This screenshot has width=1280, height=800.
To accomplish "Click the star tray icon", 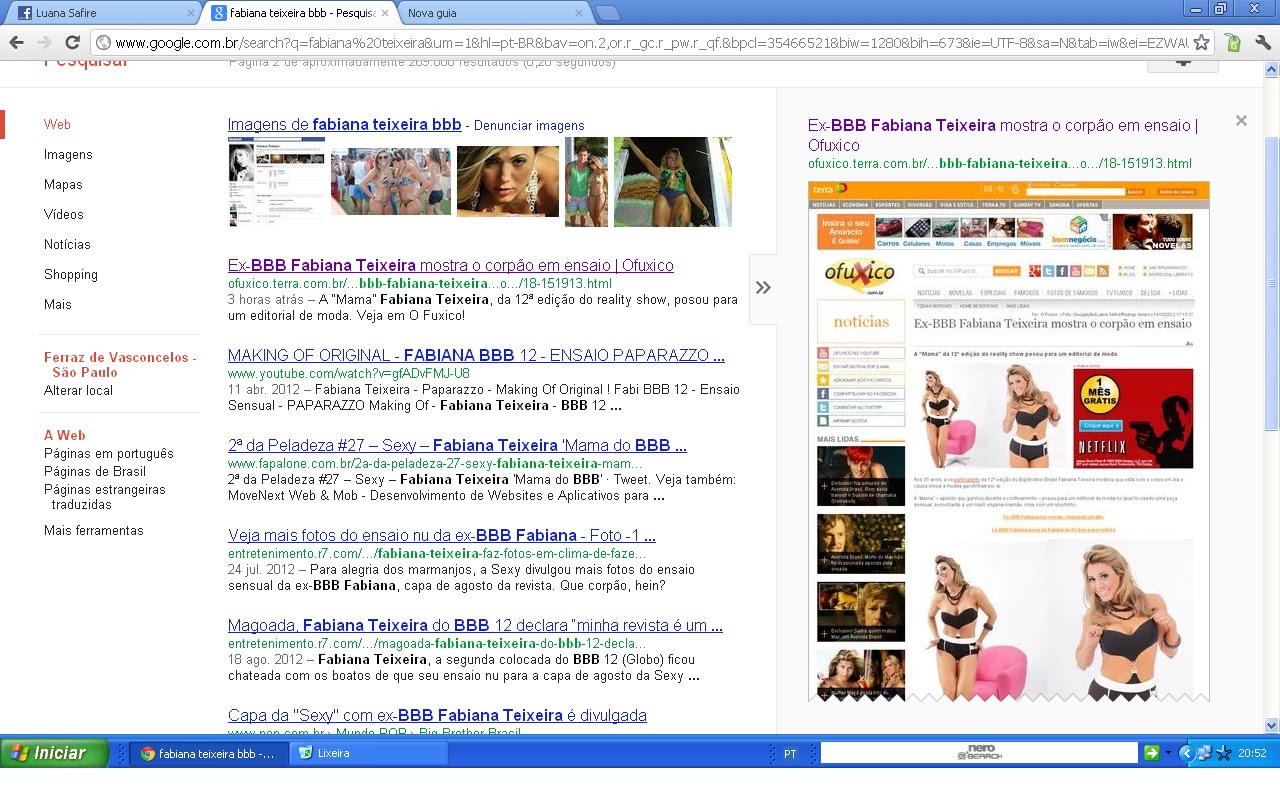I will [x=1224, y=753].
